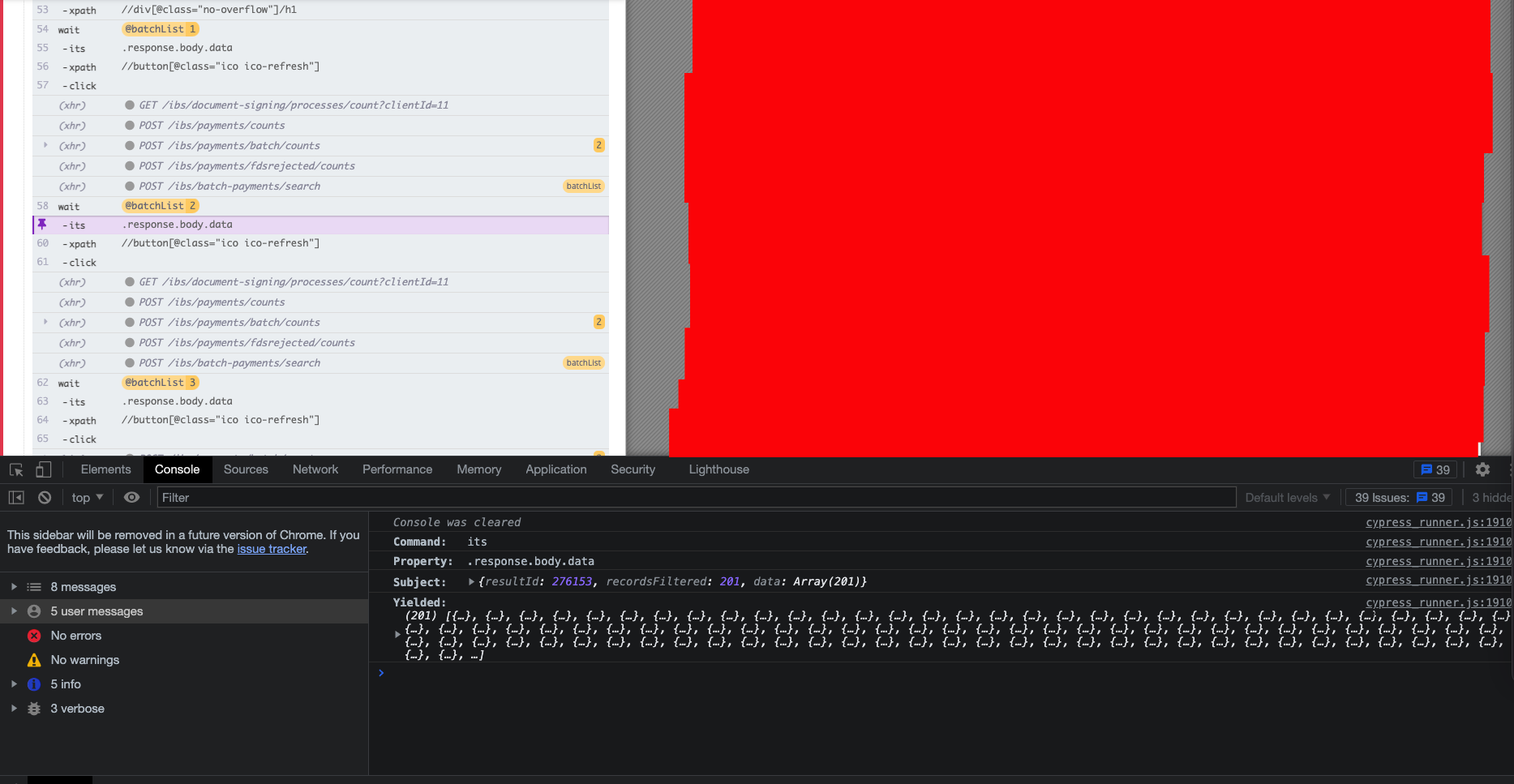Open the Lighthouse tab

pos(718,469)
